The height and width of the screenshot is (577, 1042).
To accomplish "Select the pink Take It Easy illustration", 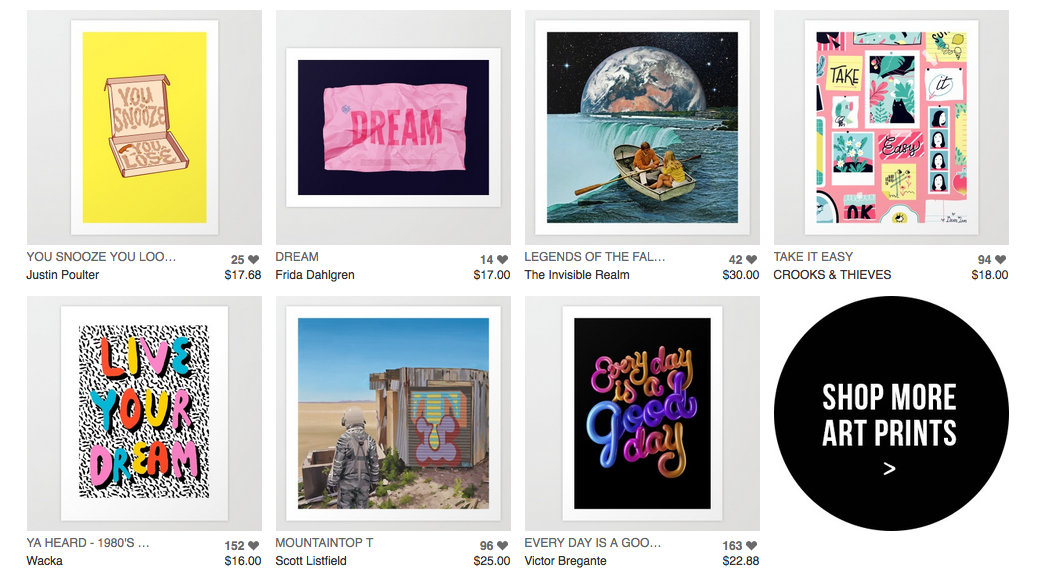I will click(891, 128).
